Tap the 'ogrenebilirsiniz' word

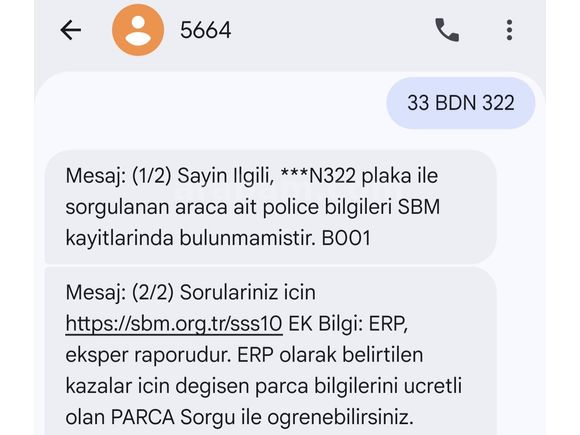[340, 418]
